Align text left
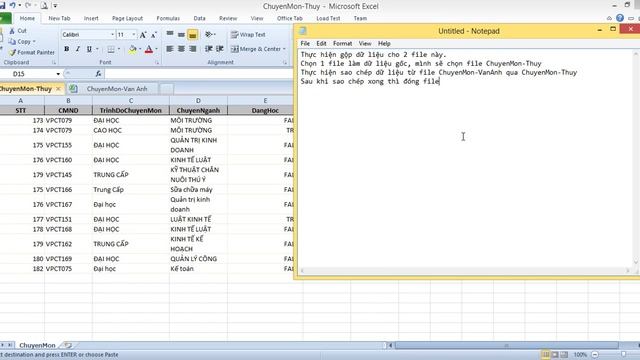This screenshot has width=640, height=360. [x=170, y=49]
